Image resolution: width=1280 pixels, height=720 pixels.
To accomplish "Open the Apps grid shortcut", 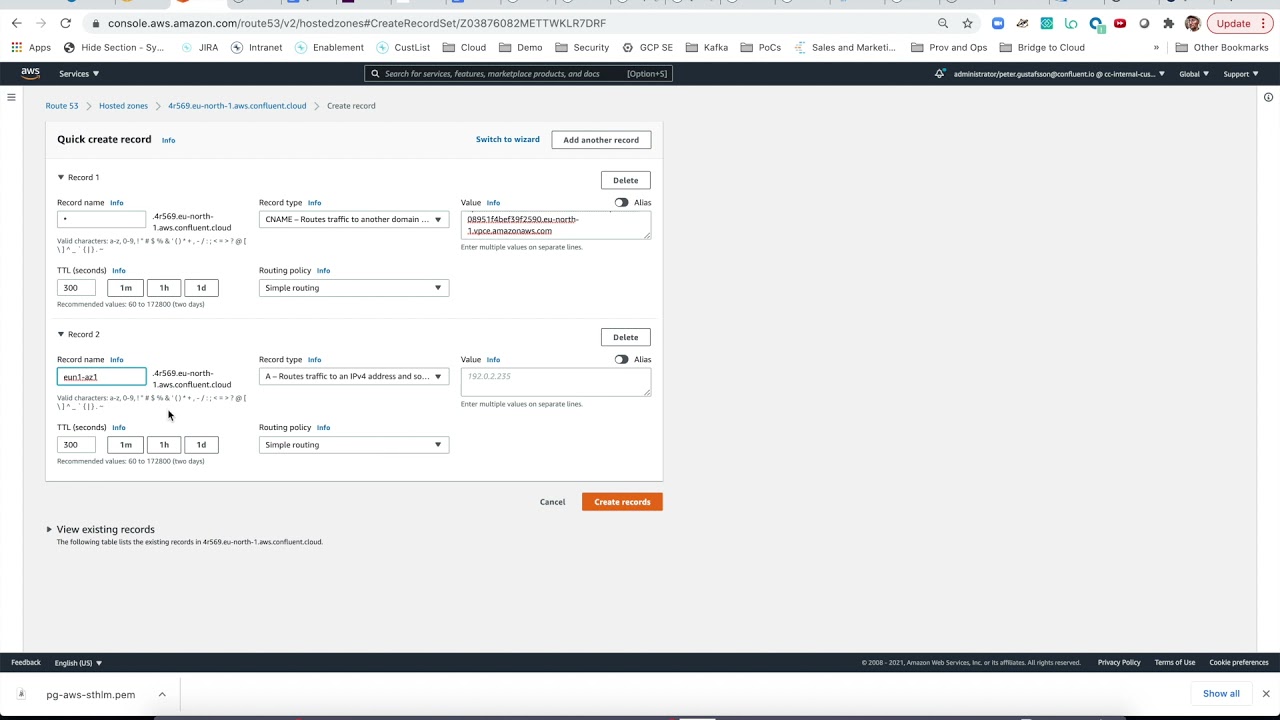I will click(x=31, y=47).
